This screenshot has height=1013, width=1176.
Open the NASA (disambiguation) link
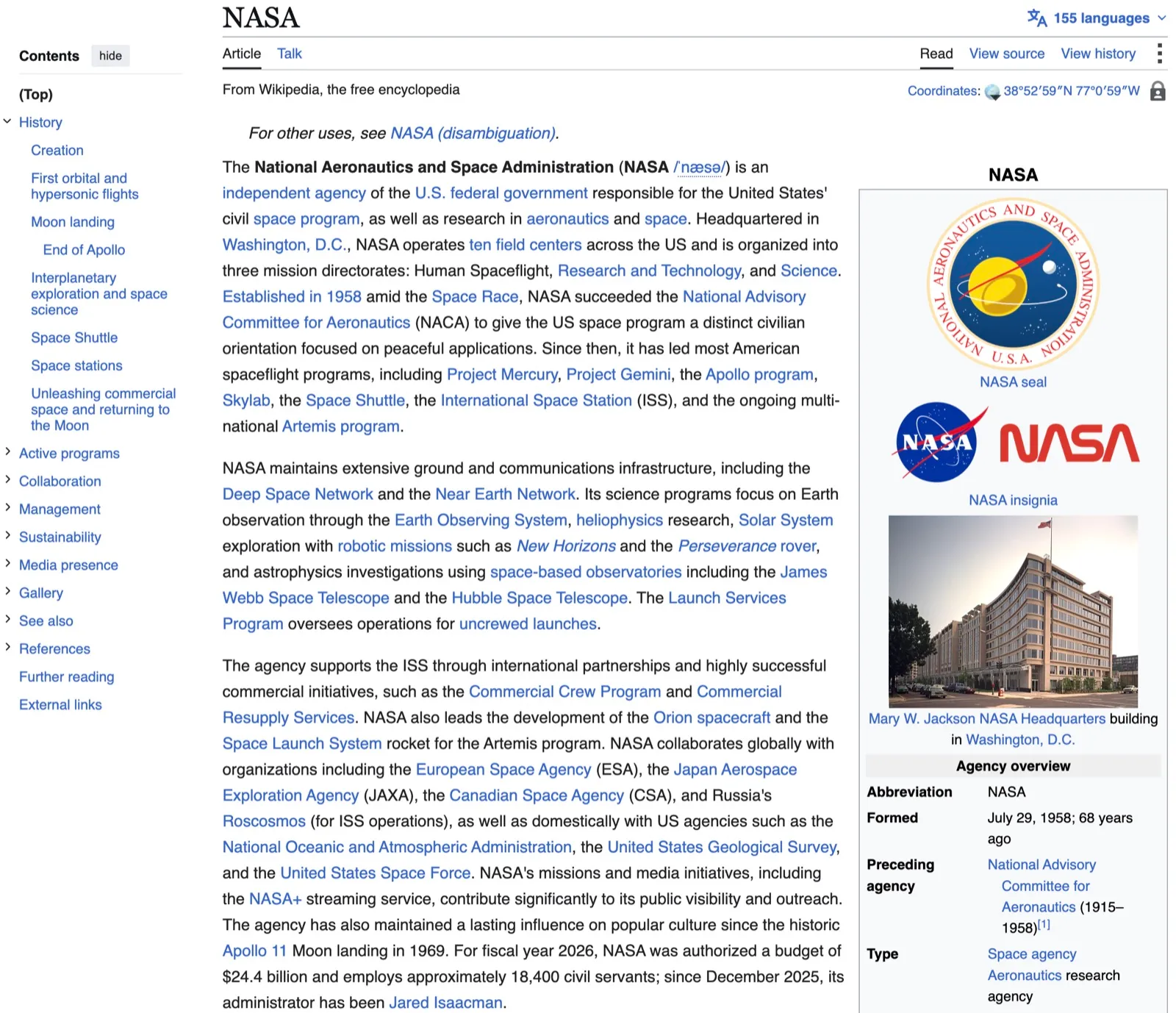pos(474,133)
